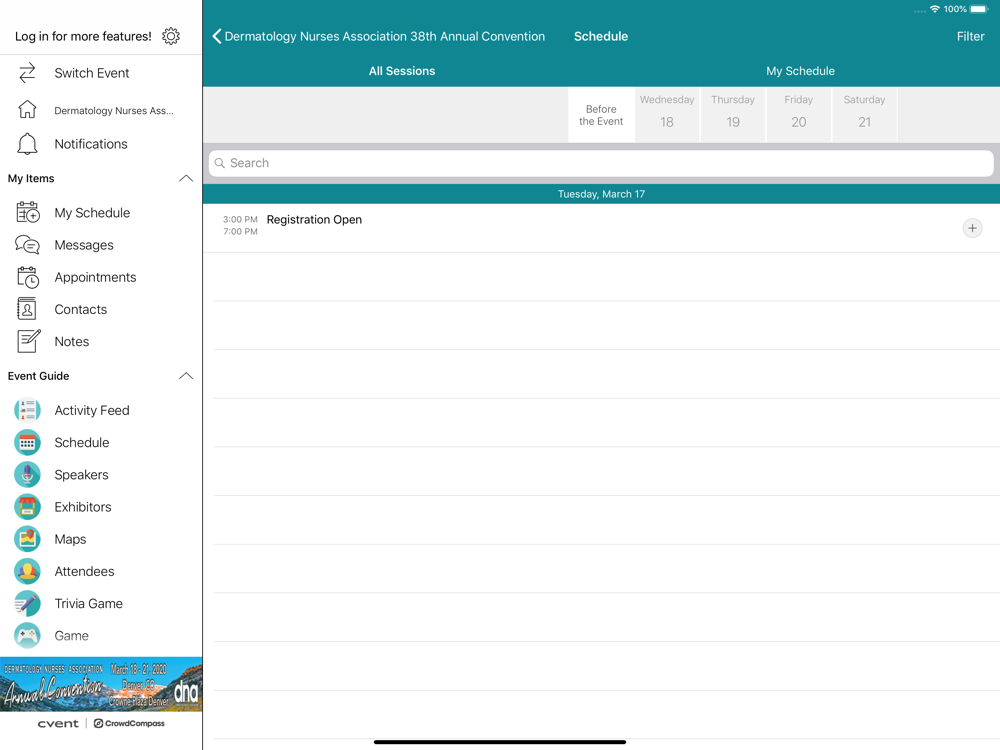Click the Speakers microphone icon
The width and height of the screenshot is (1000, 750).
pyautogui.click(x=27, y=474)
